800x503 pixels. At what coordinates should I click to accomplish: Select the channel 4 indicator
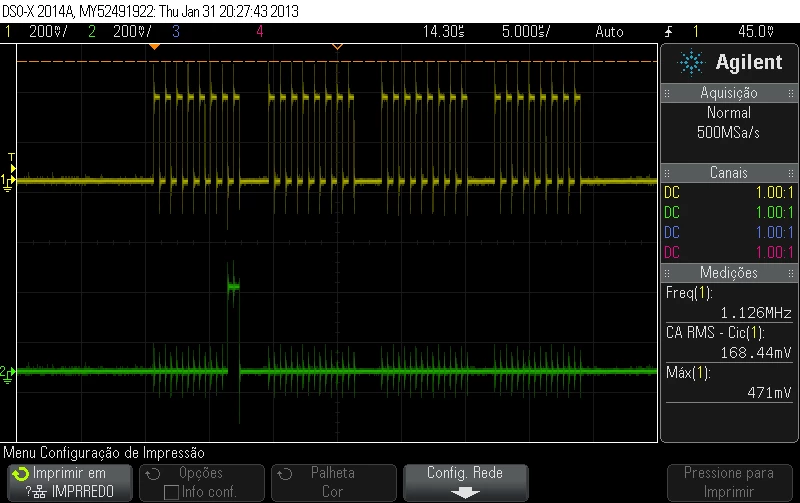pos(260,32)
